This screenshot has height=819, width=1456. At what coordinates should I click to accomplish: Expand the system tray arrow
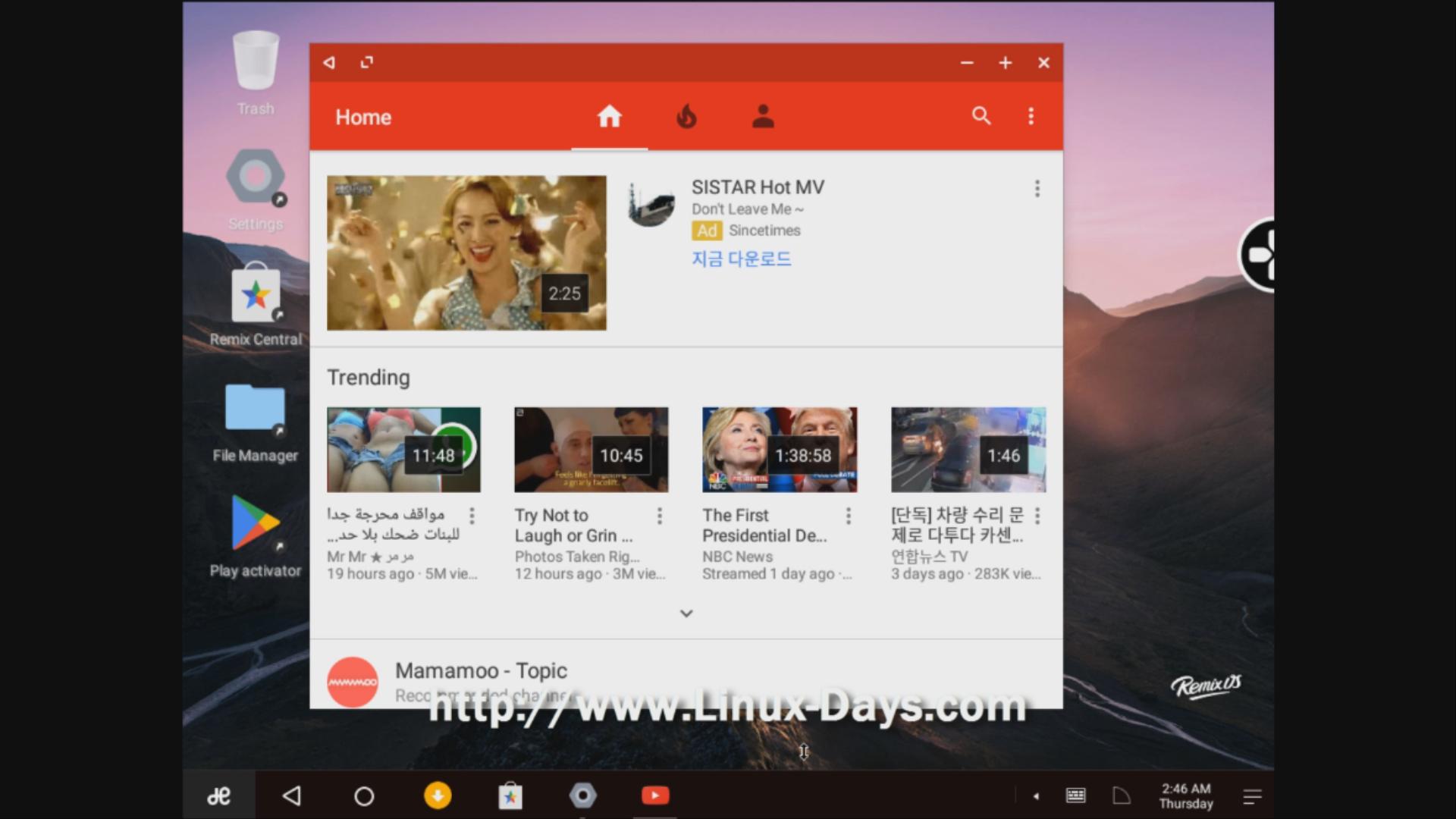[x=1036, y=795]
